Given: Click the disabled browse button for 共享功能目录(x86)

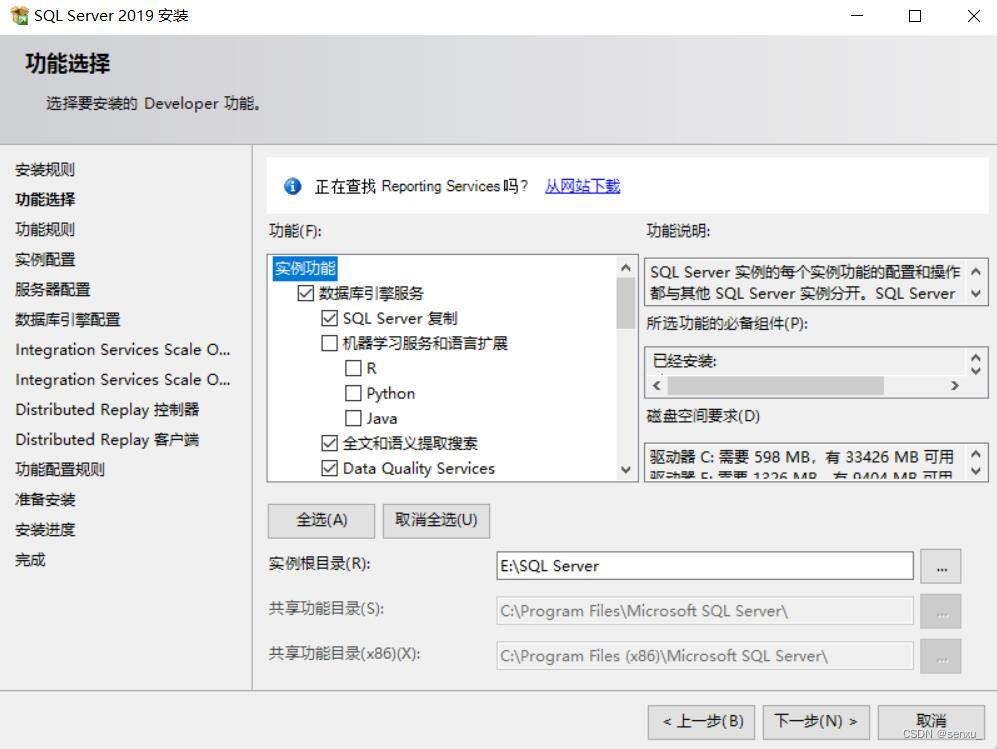Looking at the screenshot, I should pyautogui.click(x=941, y=656).
